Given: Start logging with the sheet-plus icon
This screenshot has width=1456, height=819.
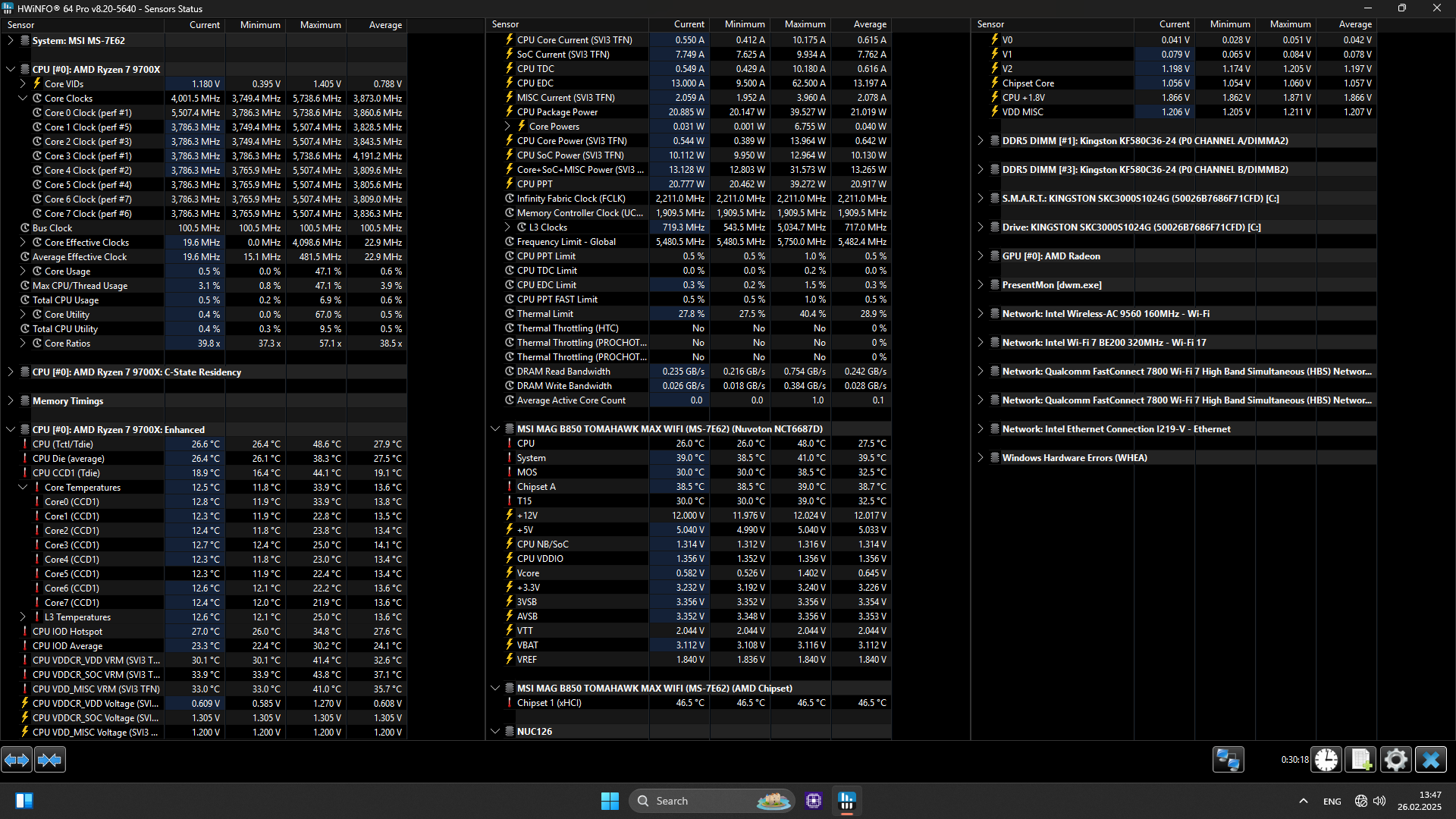Looking at the screenshot, I should (x=1360, y=760).
